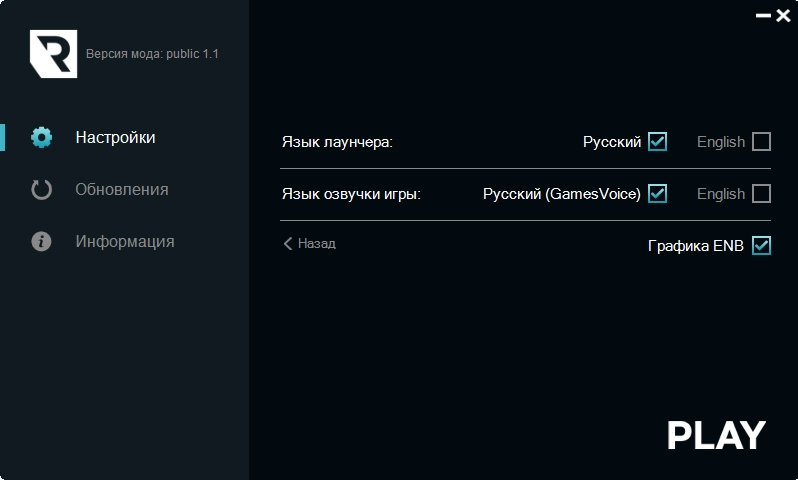Click the 'Язык озвучки игры' label

click(x=351, y=194)
